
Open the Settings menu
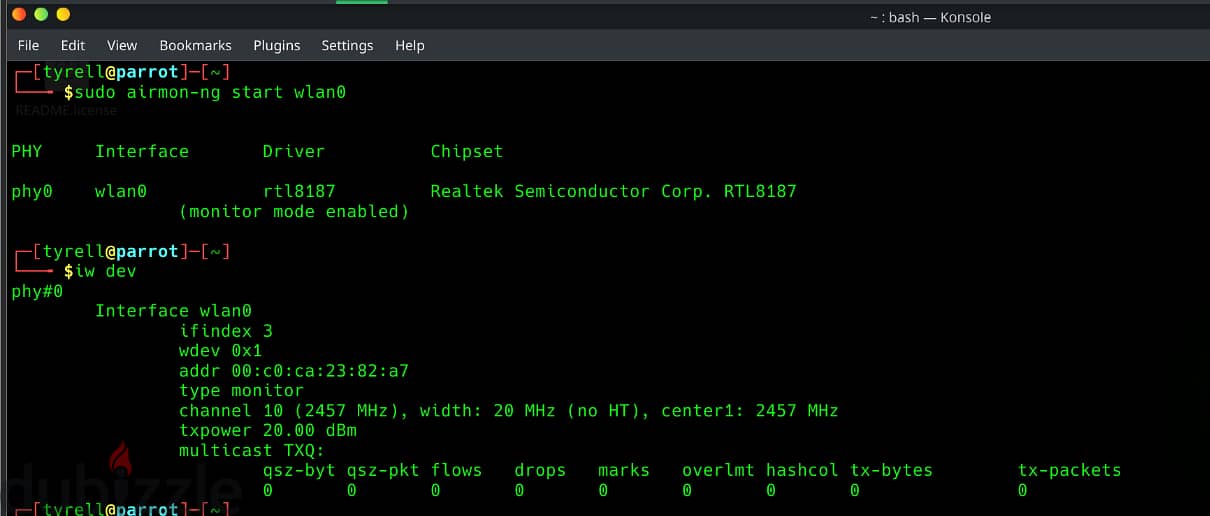click(x=347, y=45)
